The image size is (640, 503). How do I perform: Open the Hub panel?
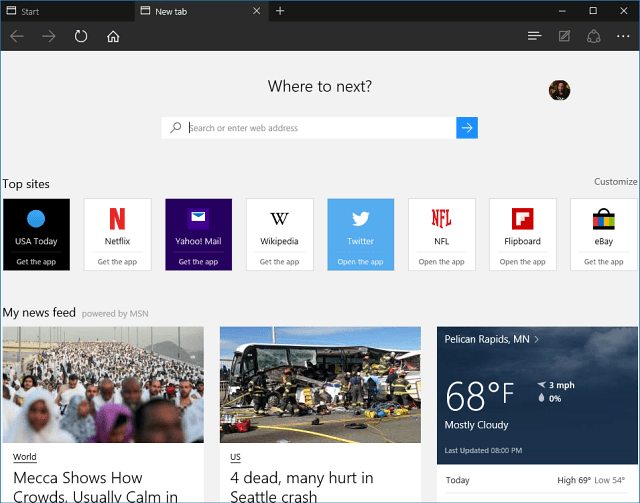(x=534, y=36)
